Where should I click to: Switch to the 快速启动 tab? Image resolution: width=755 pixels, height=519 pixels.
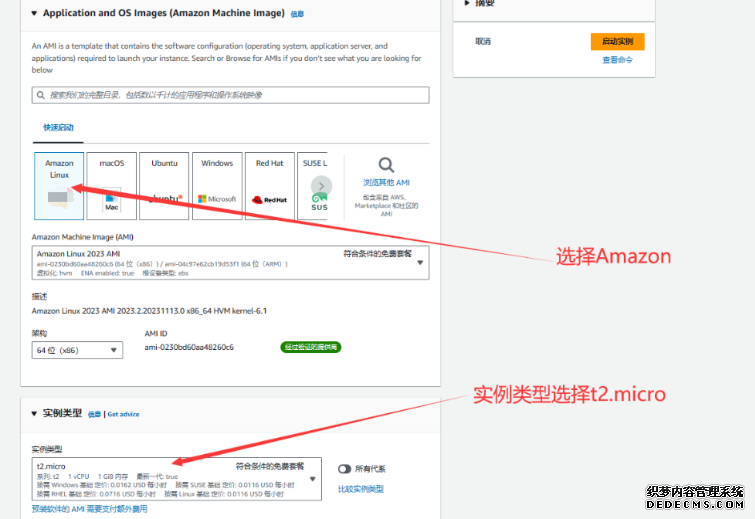click(x=58, y=128)
